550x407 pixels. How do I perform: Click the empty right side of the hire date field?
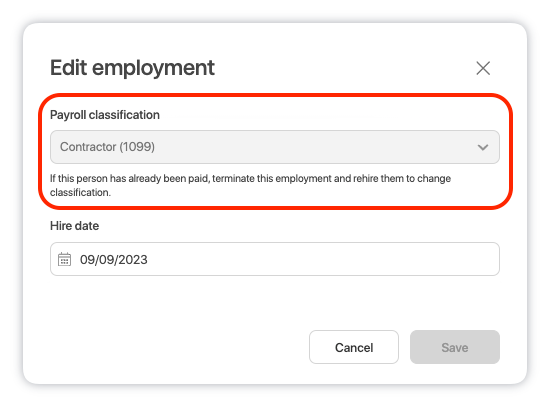coord(323,259)
